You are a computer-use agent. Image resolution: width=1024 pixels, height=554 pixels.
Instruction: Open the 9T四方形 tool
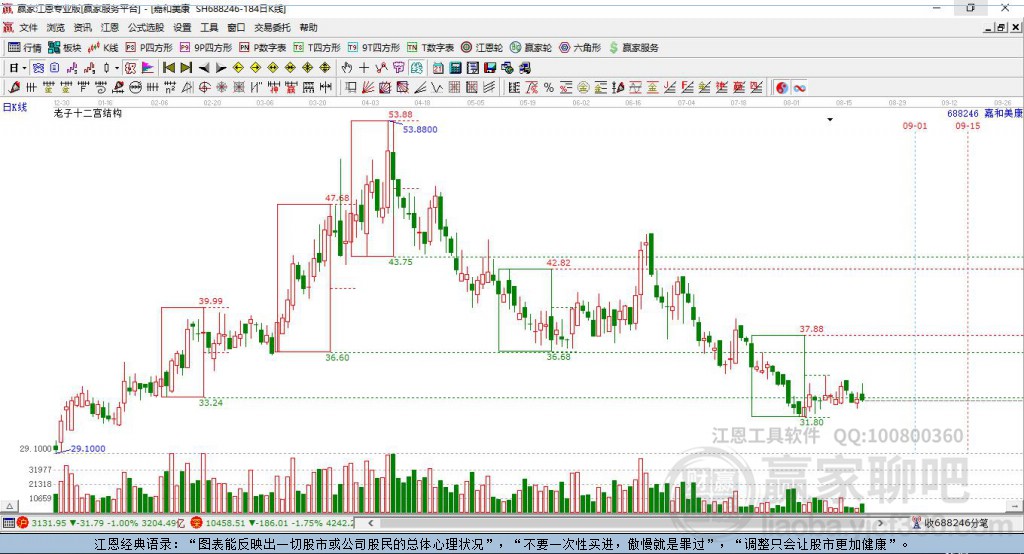coord(374,48)
